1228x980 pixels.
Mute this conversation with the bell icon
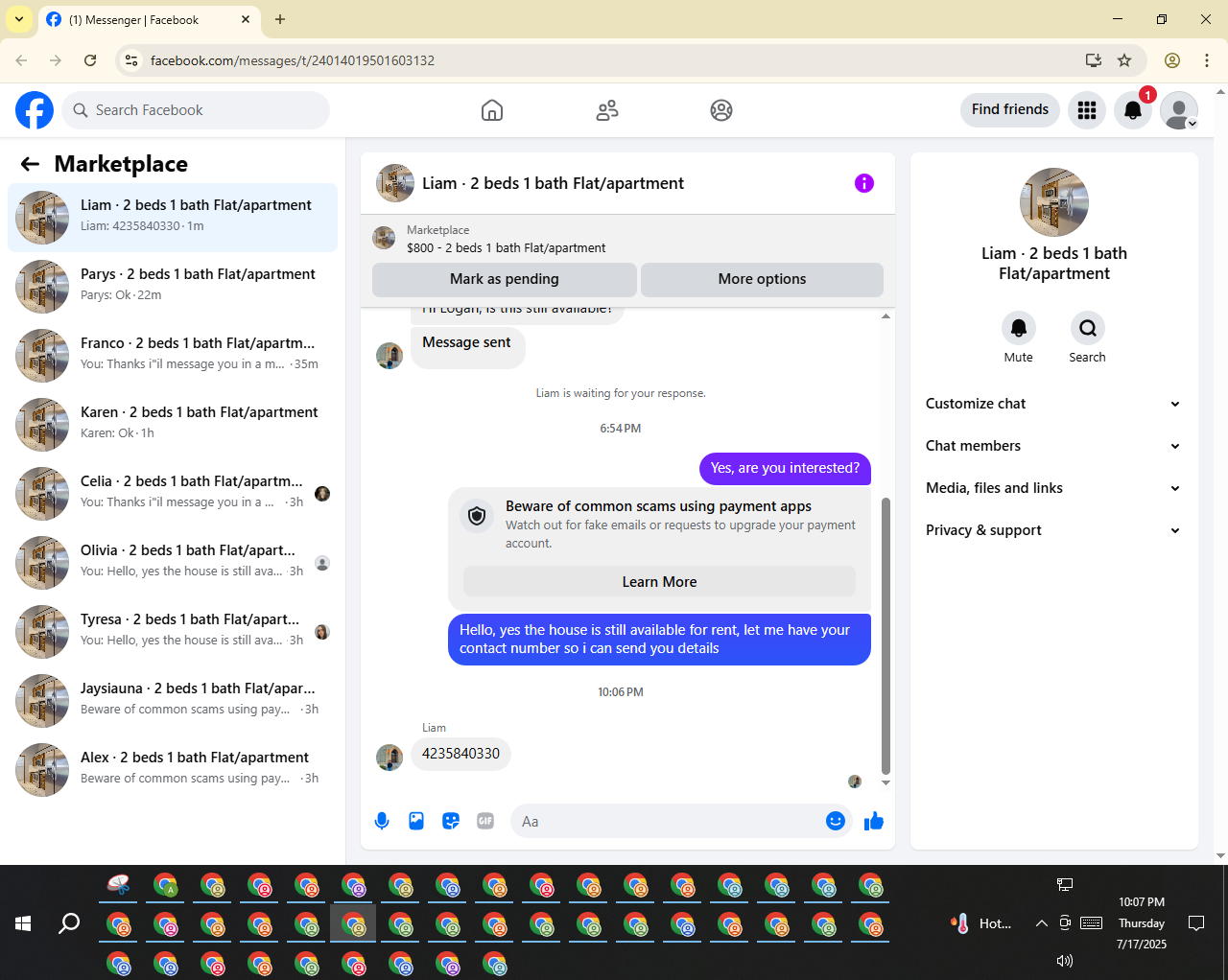point(1019,328)
